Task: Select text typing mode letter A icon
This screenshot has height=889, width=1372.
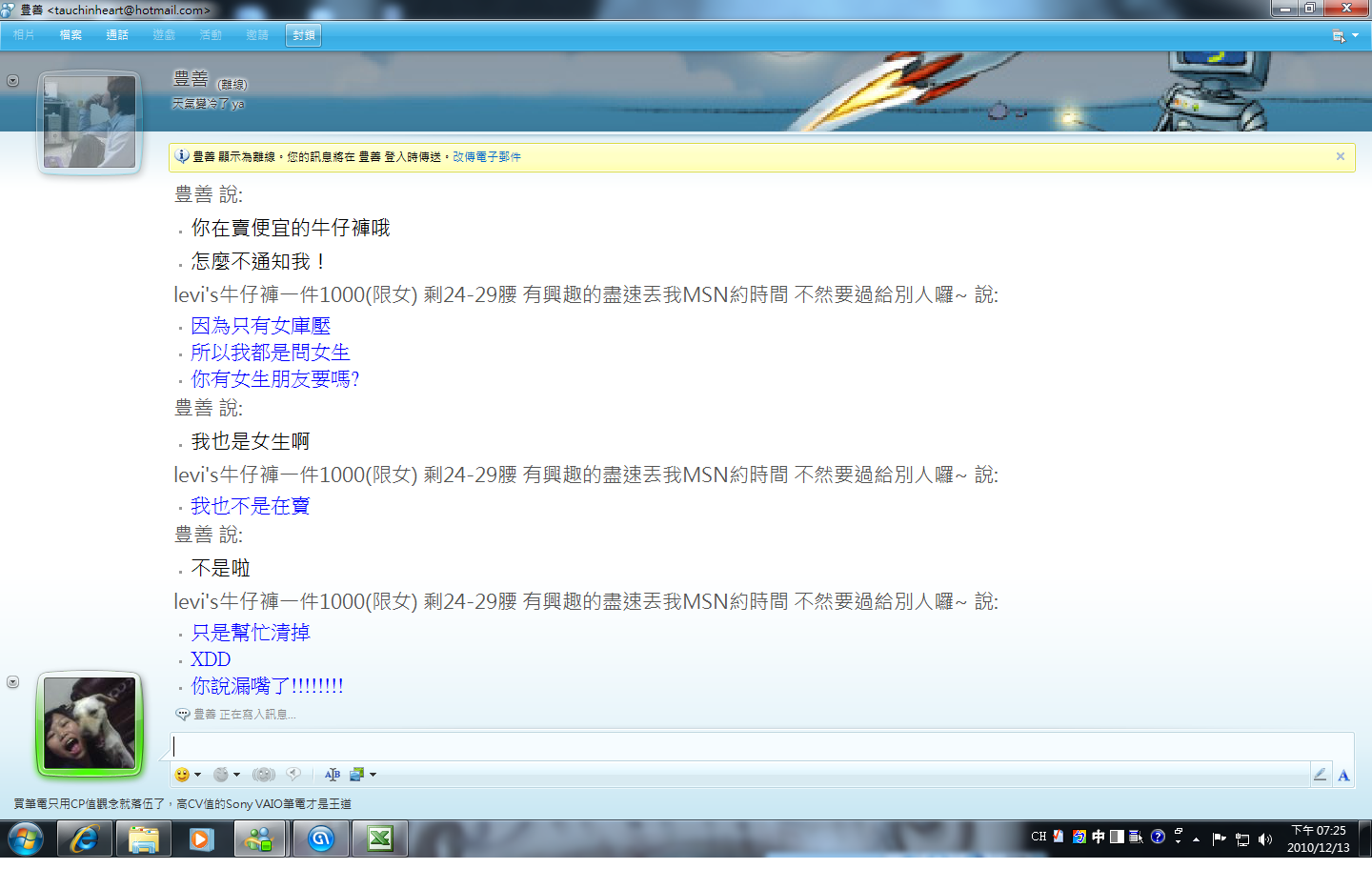Action: 1343,775
